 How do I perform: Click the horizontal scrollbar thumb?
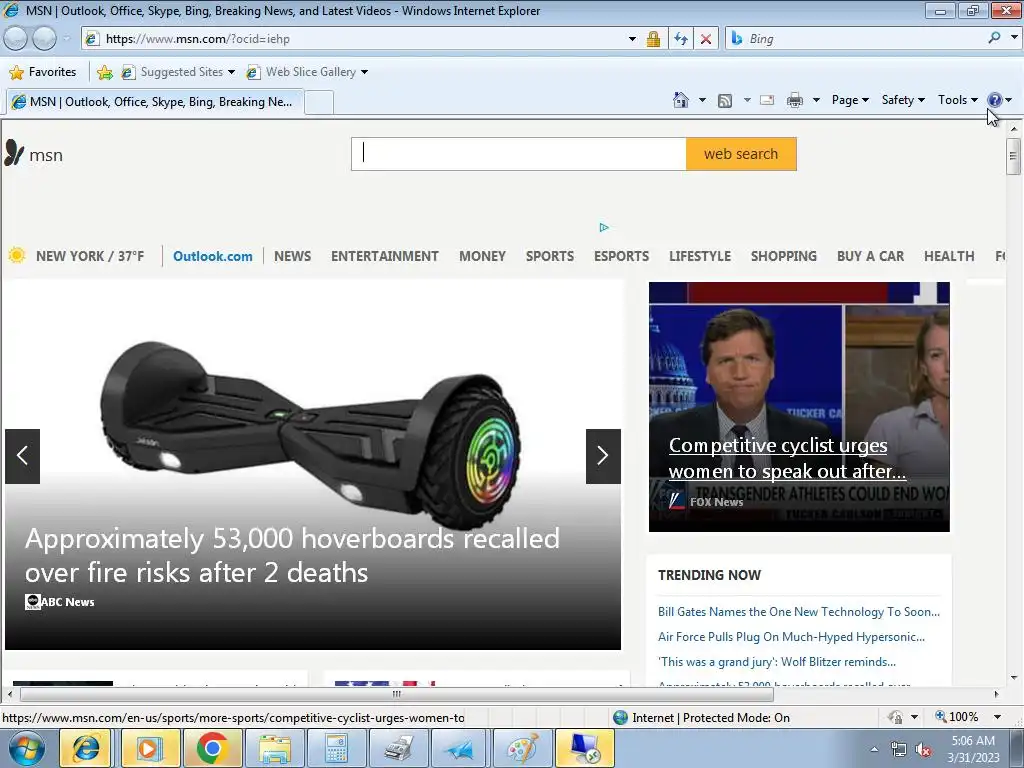coord(396,694)
